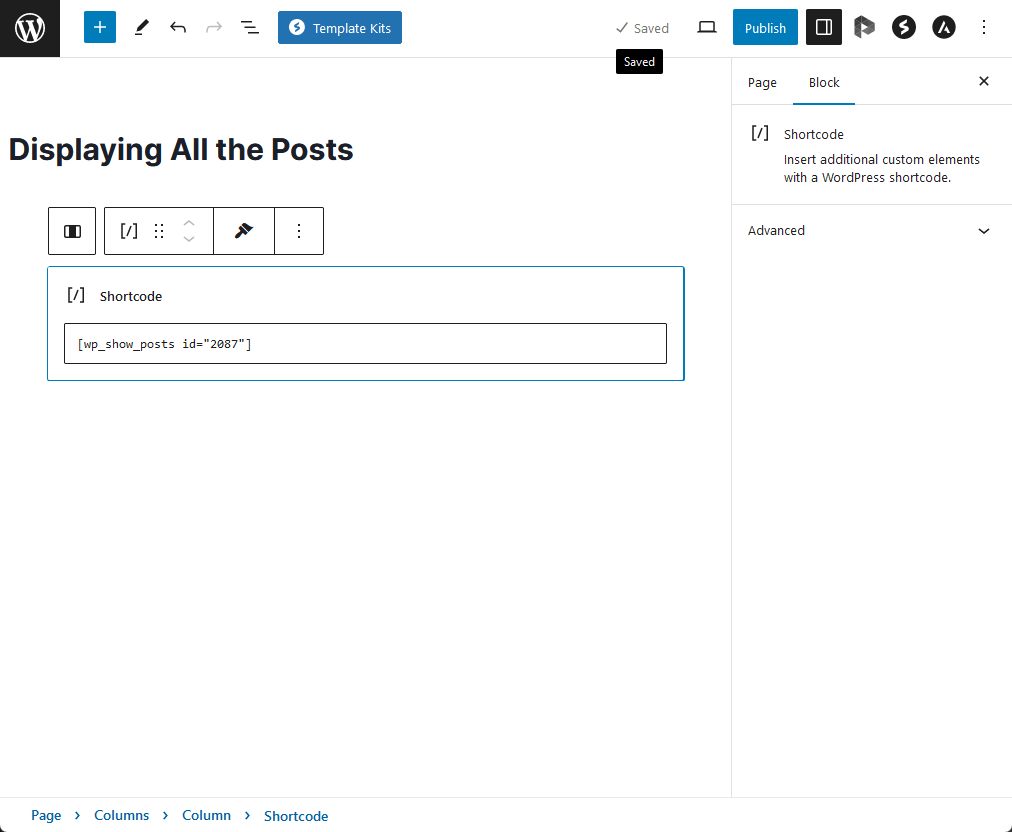Image resolution: width=1012 pixels, height=832 pixels.
Task: Open the editor Options menu
Action: point(984,27)
